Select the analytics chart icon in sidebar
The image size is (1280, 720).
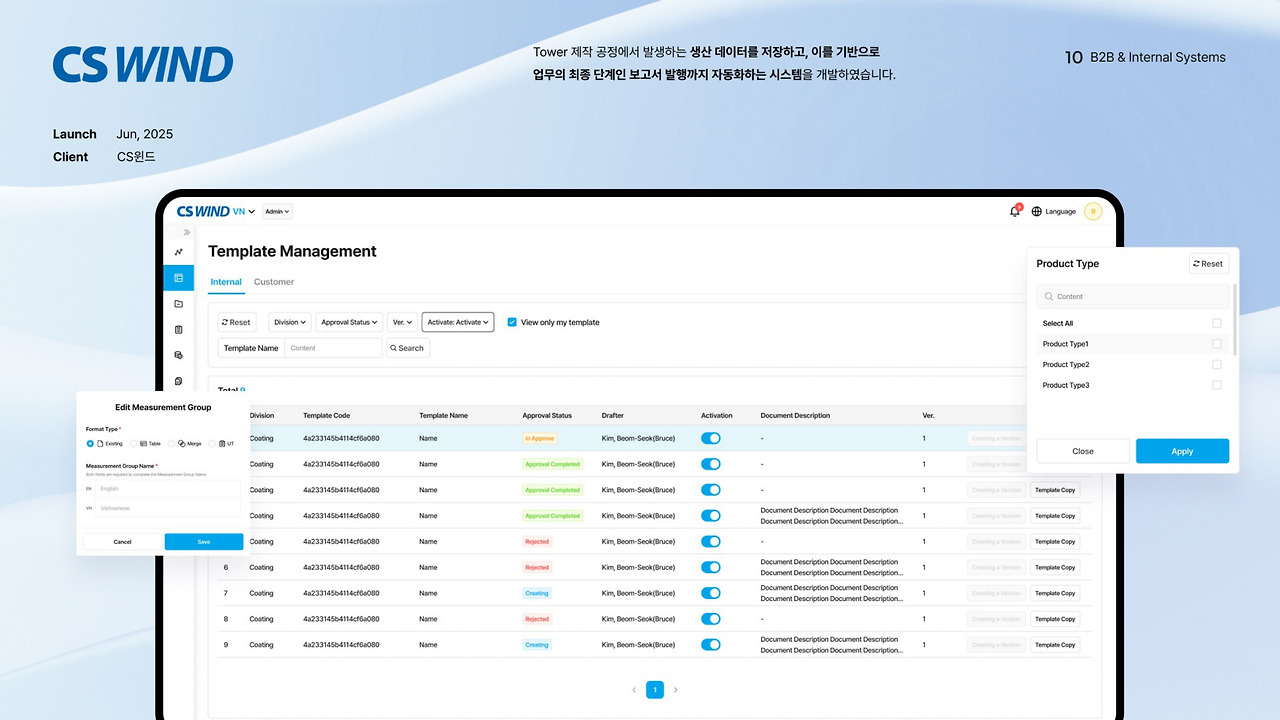(x=178, y=252)
